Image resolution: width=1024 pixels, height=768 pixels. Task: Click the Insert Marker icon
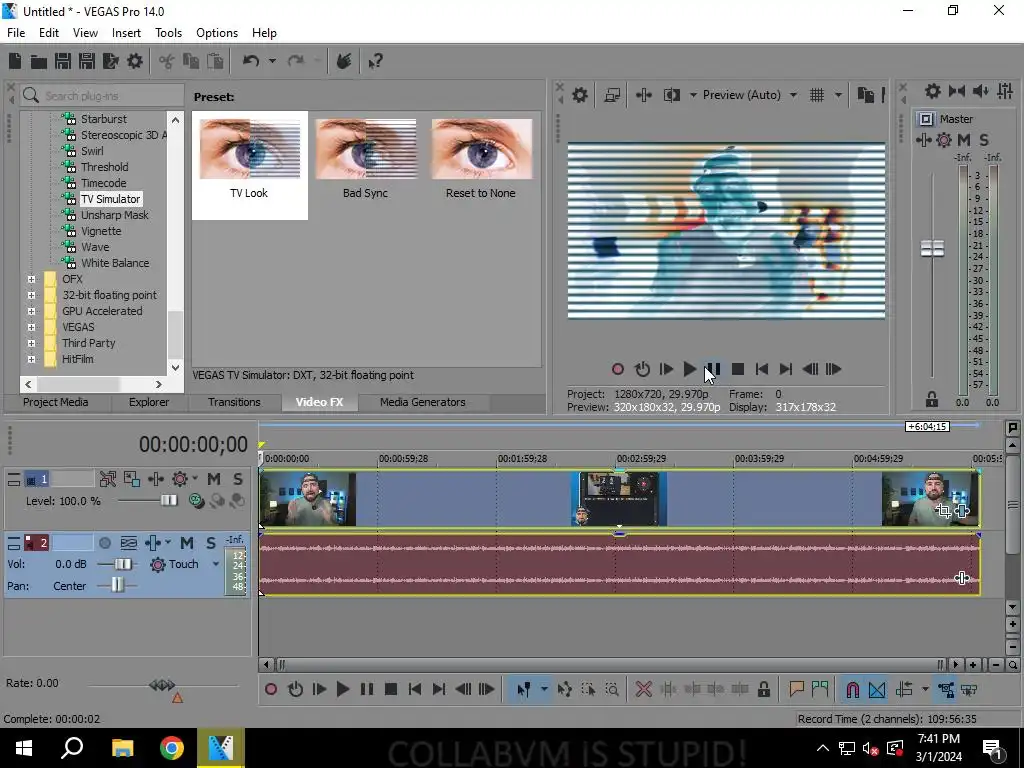tap(796, 689)
